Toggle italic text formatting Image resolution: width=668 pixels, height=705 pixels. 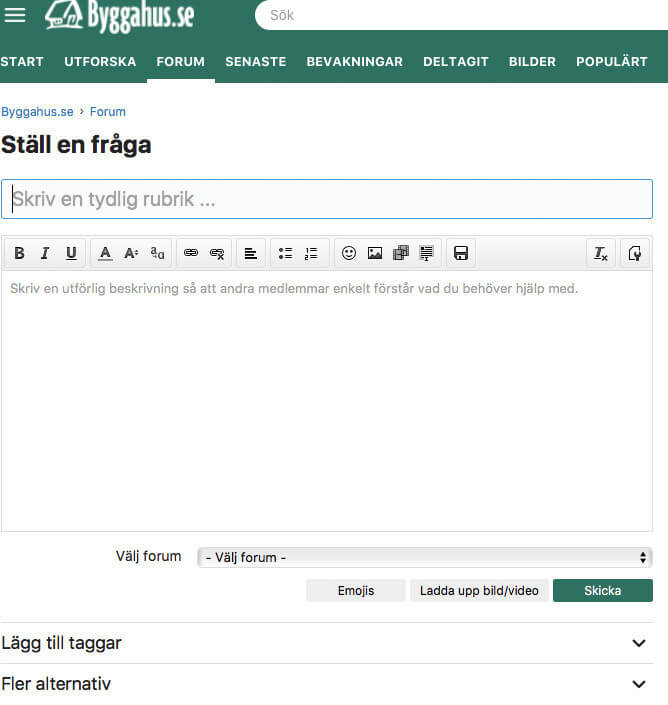(x=45, y=254)
